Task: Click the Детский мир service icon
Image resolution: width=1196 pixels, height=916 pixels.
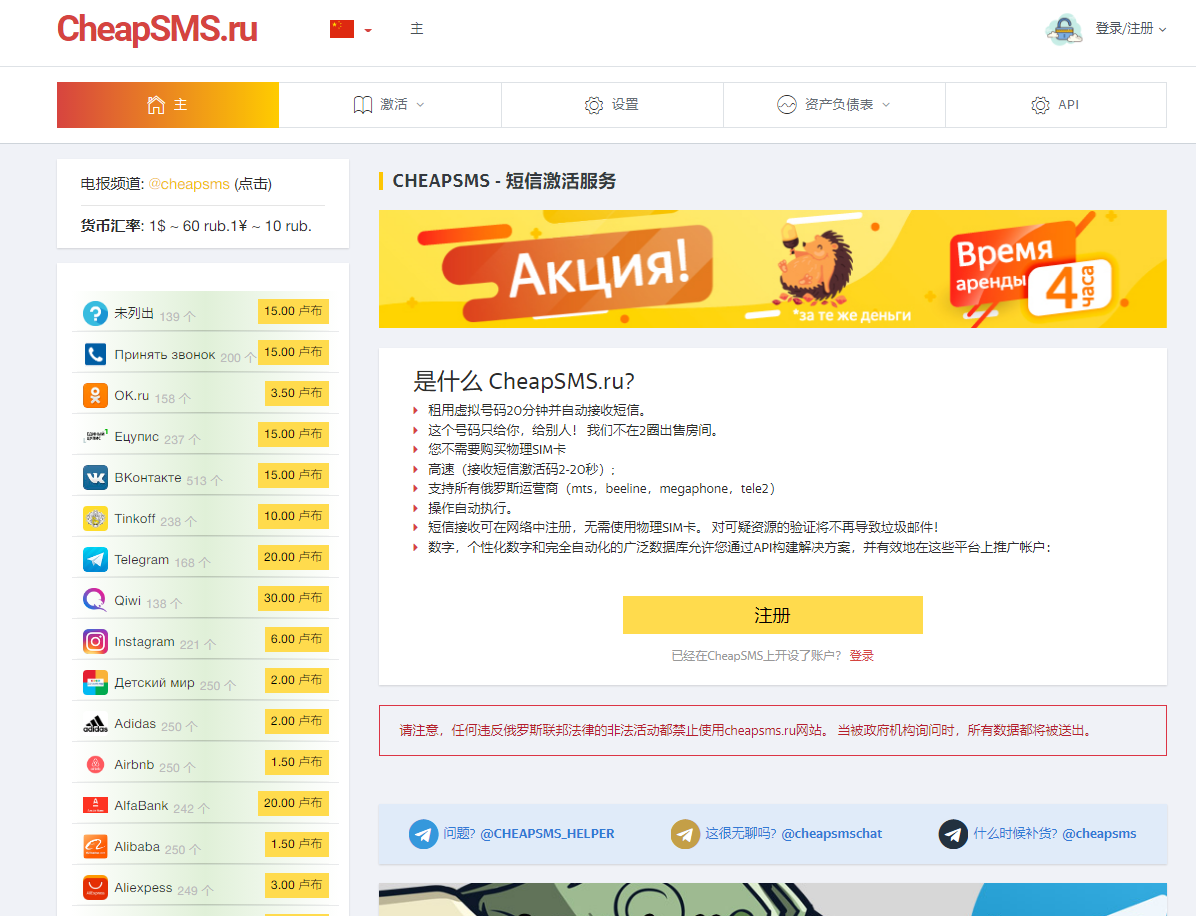Action: point(95,683)
